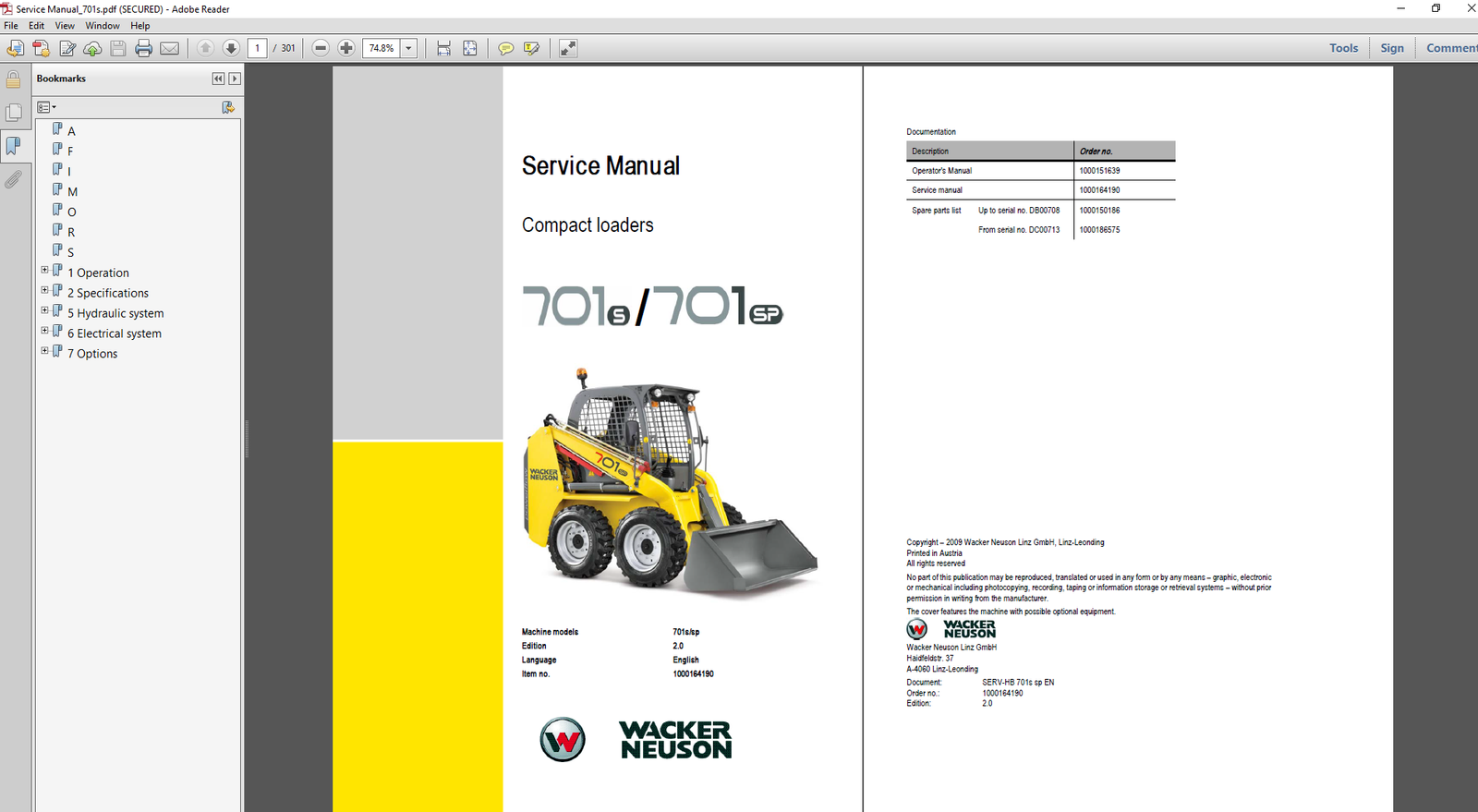The height and width of the screenshot is (812, 1478).
Task: Expand the 1 Operation bookmark
Action: click(x=44, y=271)
